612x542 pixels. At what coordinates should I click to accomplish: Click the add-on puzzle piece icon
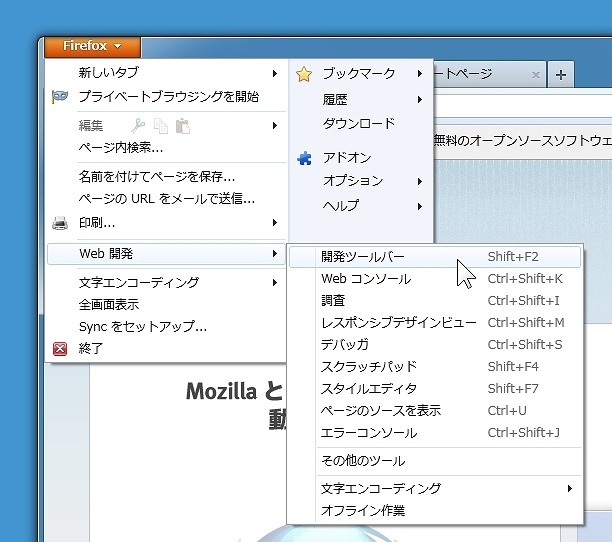coord(304,158)
